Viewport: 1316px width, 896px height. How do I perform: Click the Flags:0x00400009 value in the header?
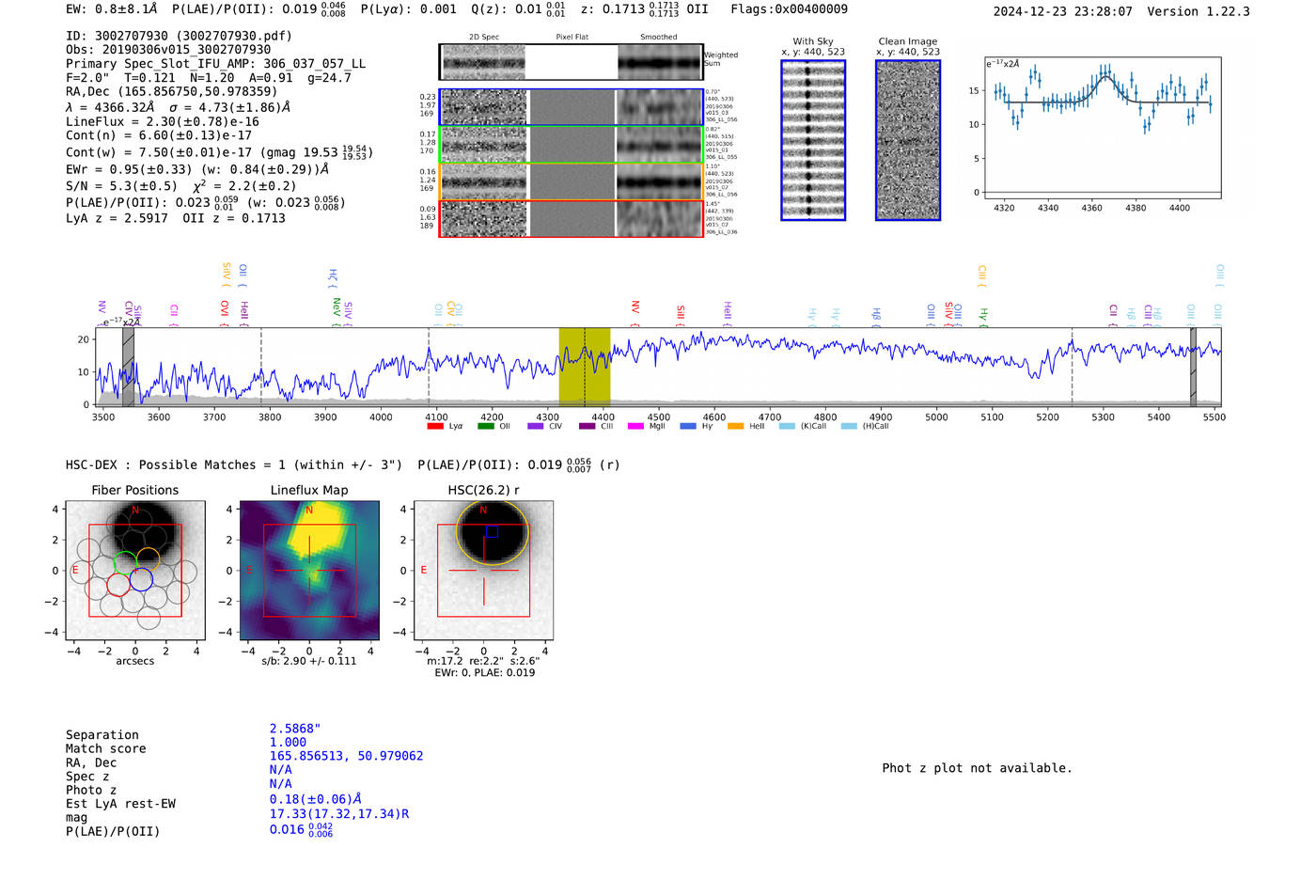point(789,9)
